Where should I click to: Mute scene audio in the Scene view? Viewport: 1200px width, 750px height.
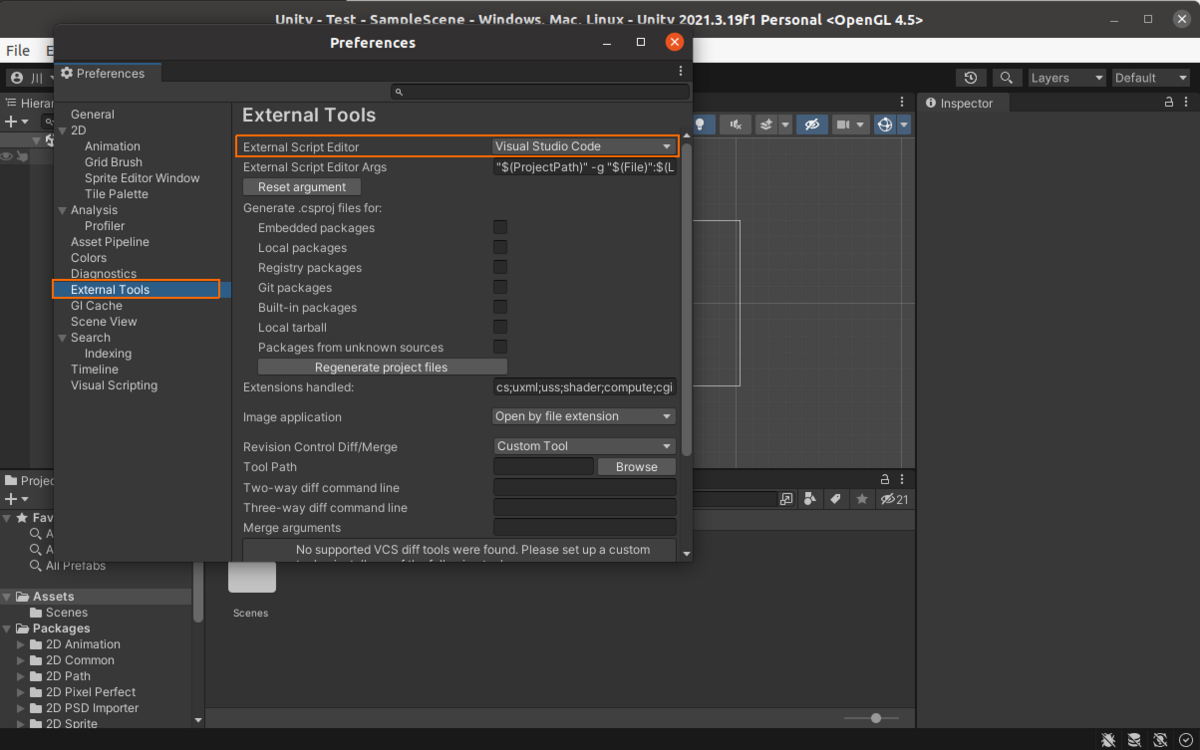click(x=735, y=124)
